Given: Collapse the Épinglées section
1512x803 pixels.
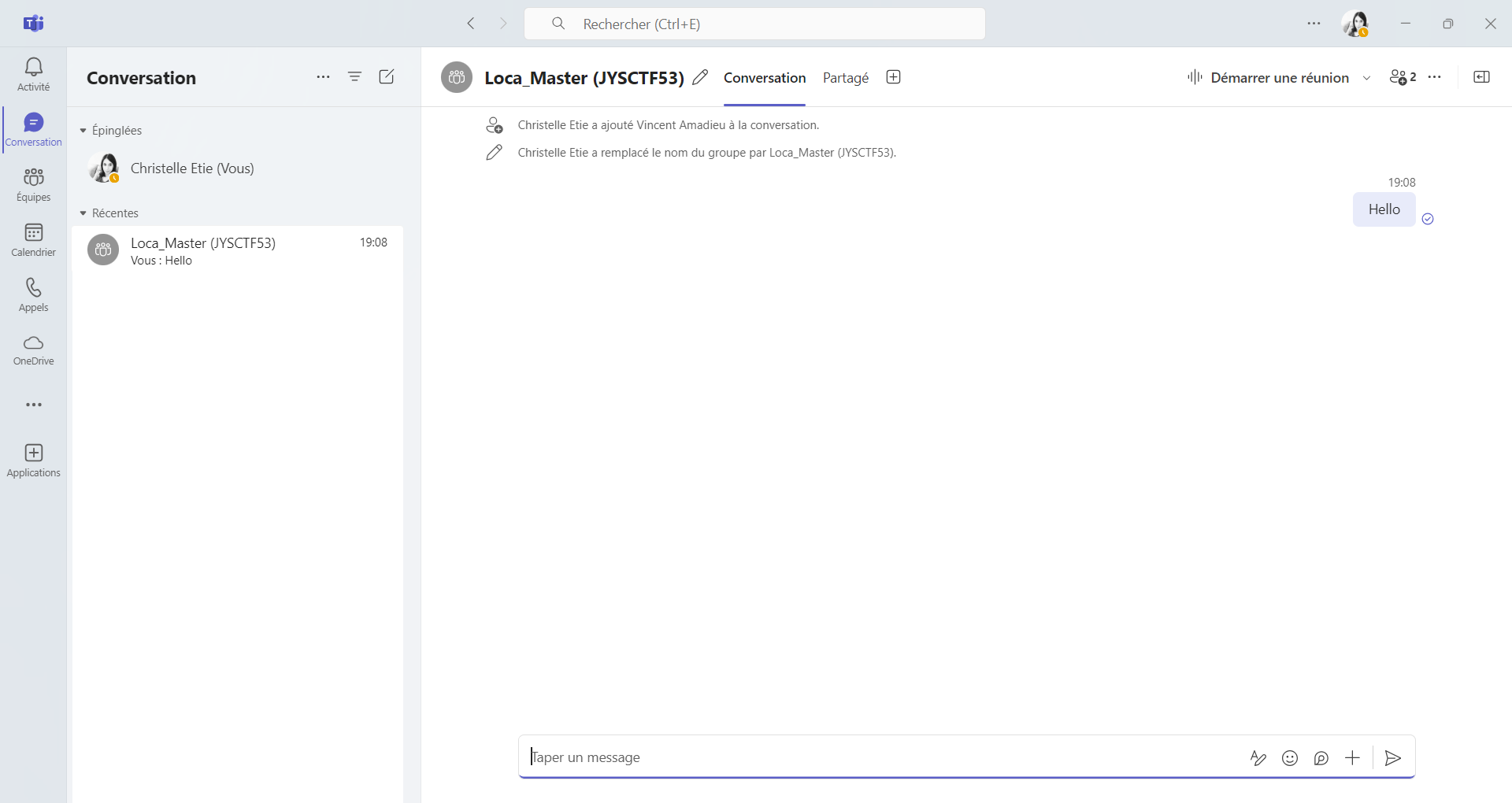Looking at the screenshot, I should 83,131.
